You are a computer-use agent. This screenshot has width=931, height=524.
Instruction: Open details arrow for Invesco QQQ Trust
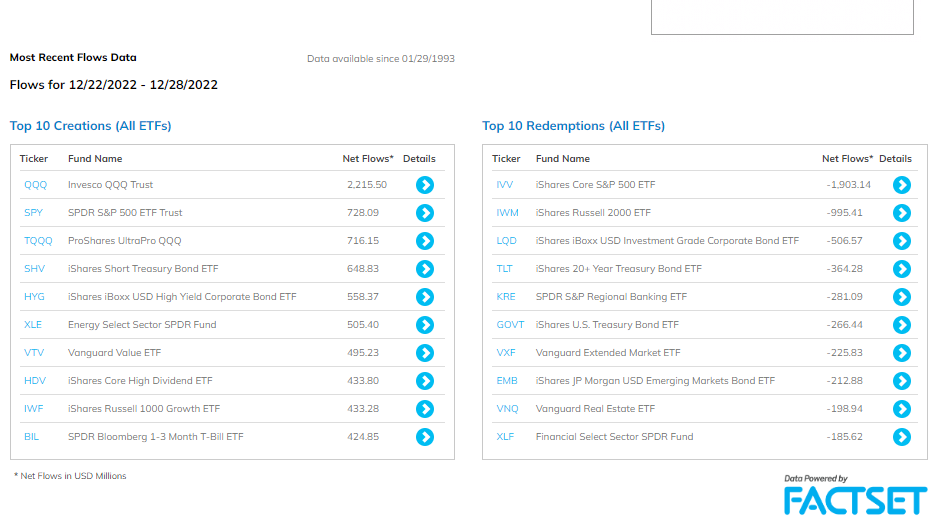coord(425,185)
